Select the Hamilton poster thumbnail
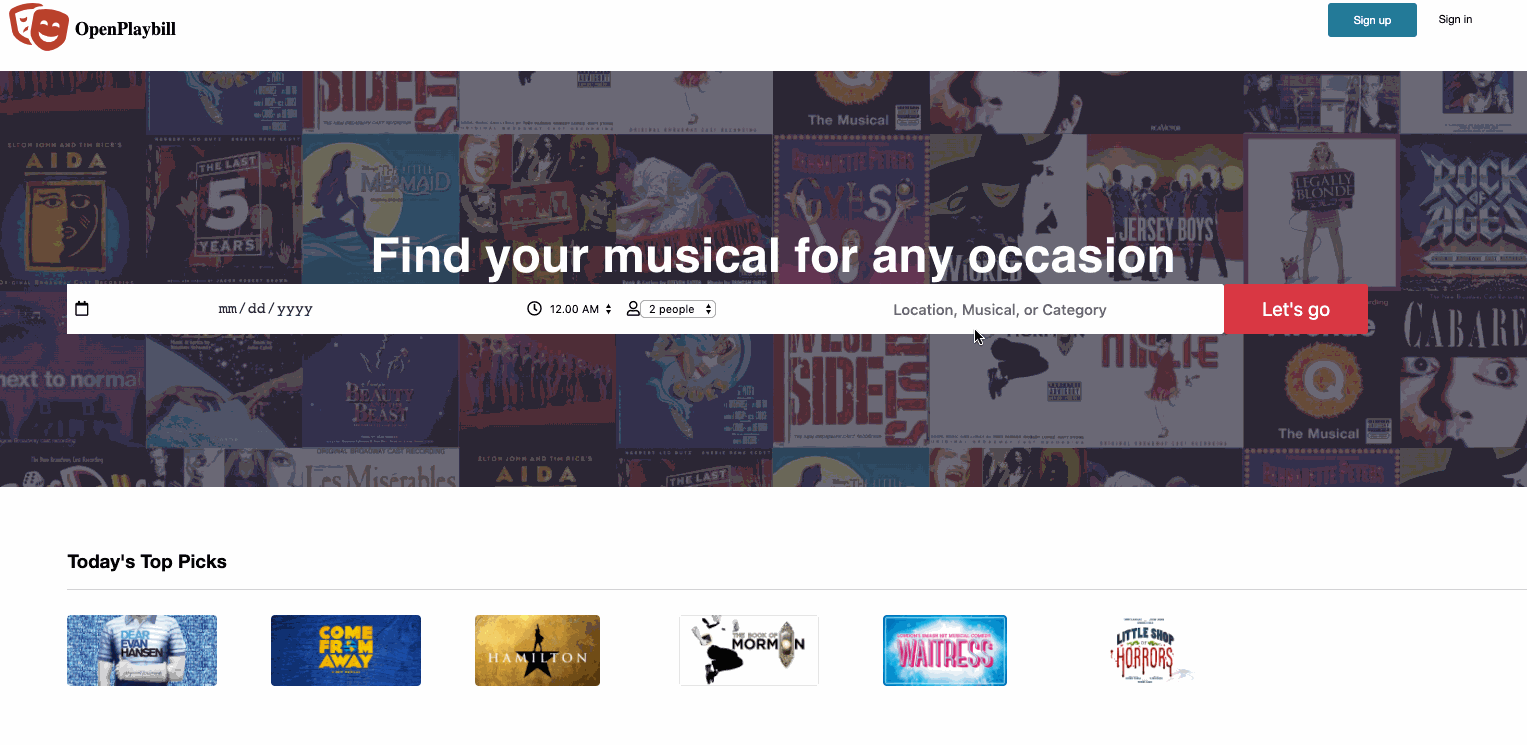The image size is (1527, 745). point(537,650)
